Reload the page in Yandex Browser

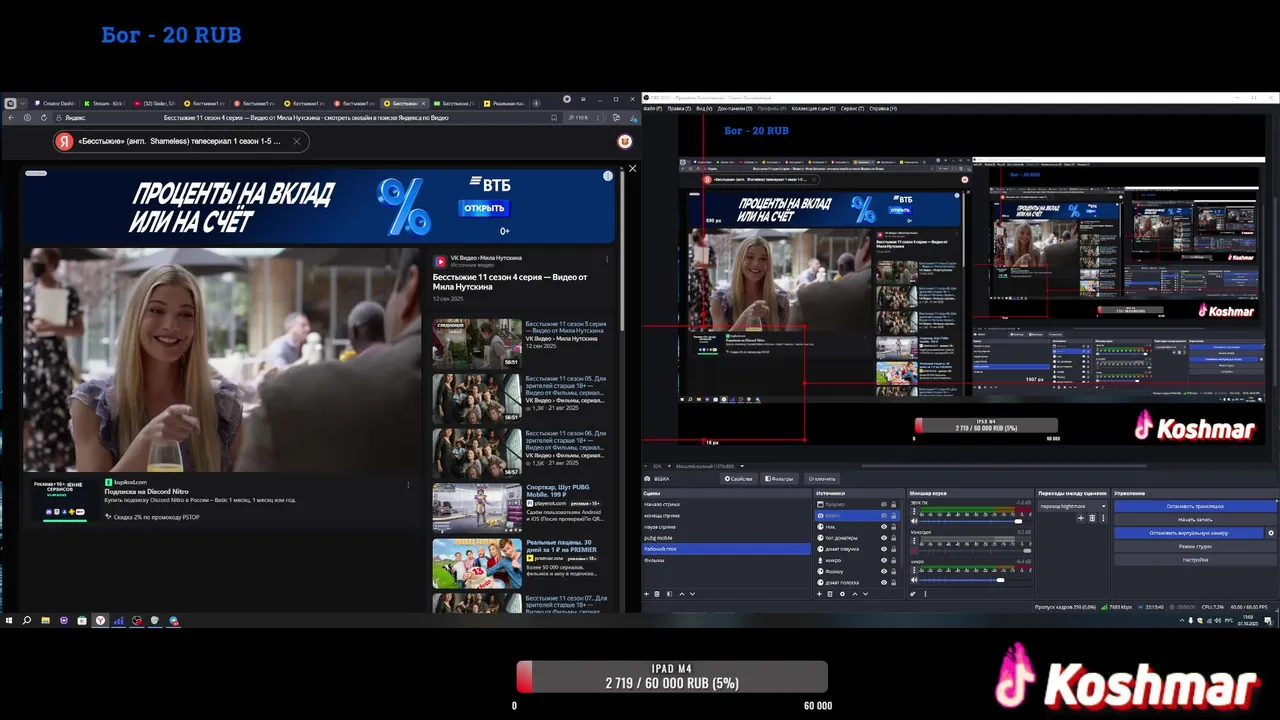(44, 118)
